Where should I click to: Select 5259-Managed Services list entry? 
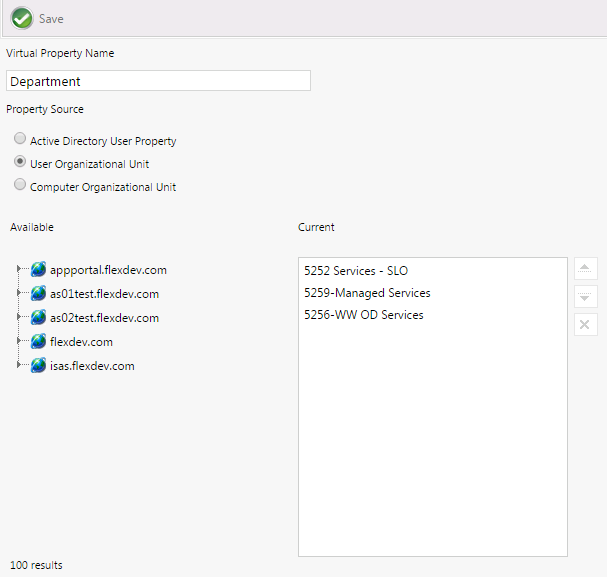coord(367,293)
